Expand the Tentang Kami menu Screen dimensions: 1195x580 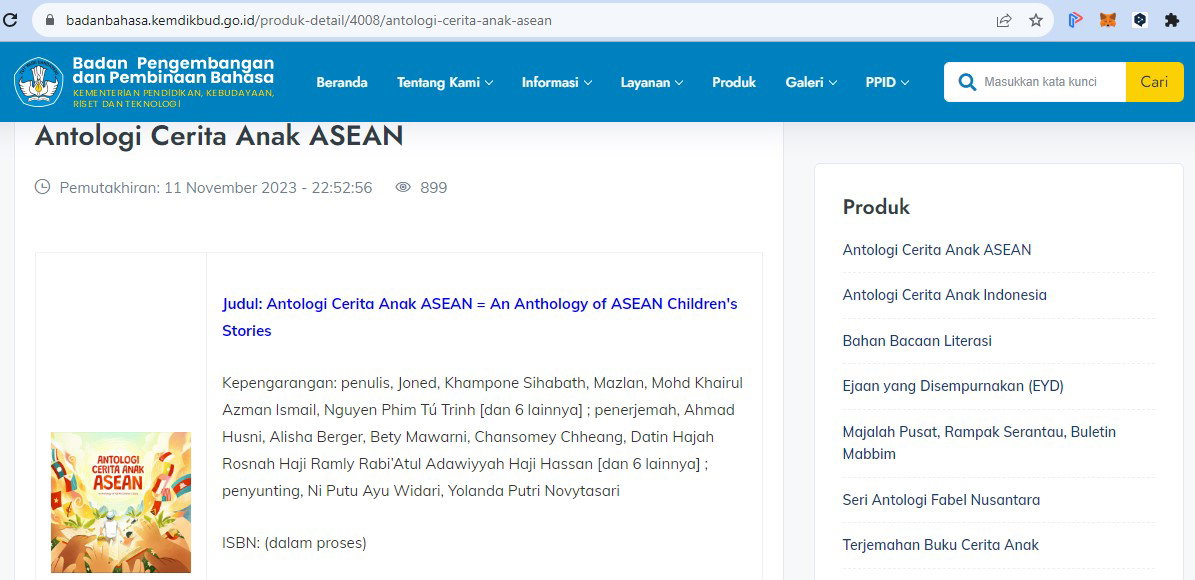click(x=445, y=82)
